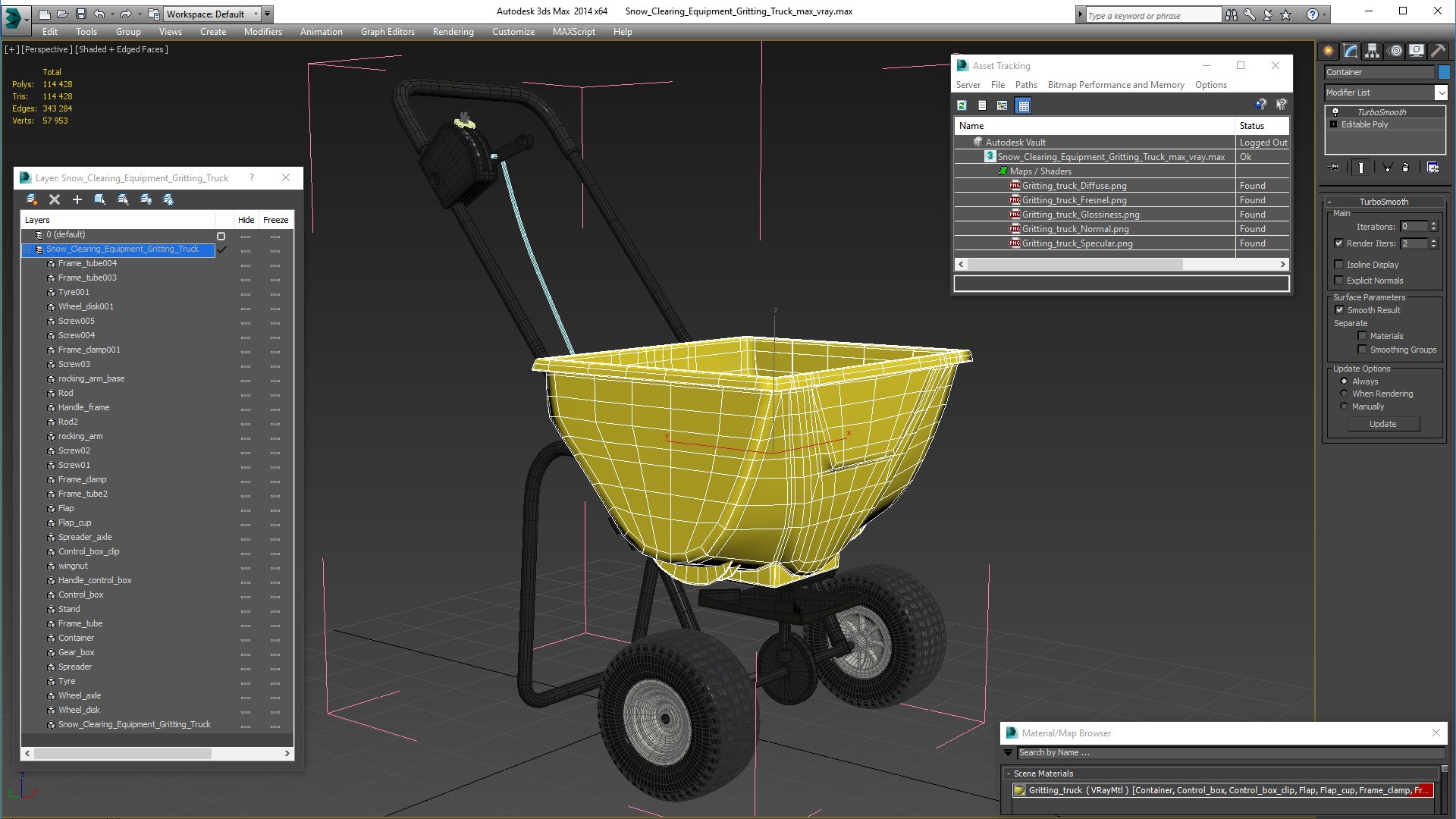Viewport: 1456px width, 819px height.
Task: Open the Modifier List dropdown
Action: coord(1385,93)
